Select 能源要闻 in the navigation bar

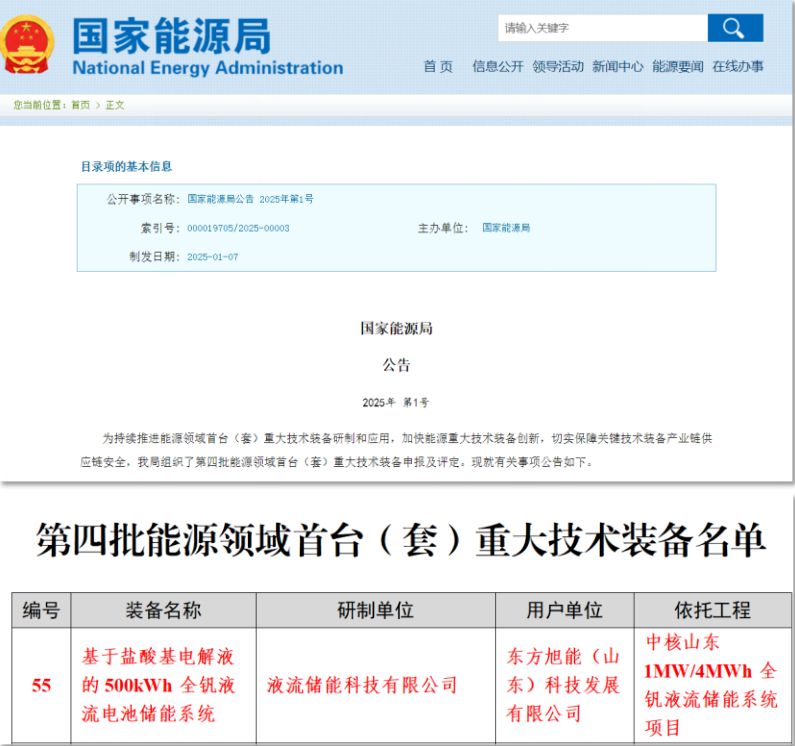[x=677, y=67]
